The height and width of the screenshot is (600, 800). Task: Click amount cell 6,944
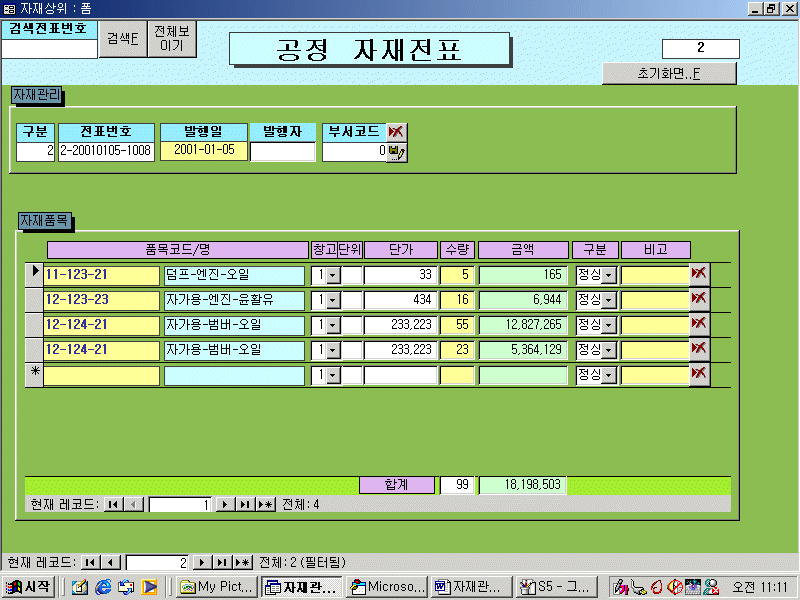tap(523, 300)
